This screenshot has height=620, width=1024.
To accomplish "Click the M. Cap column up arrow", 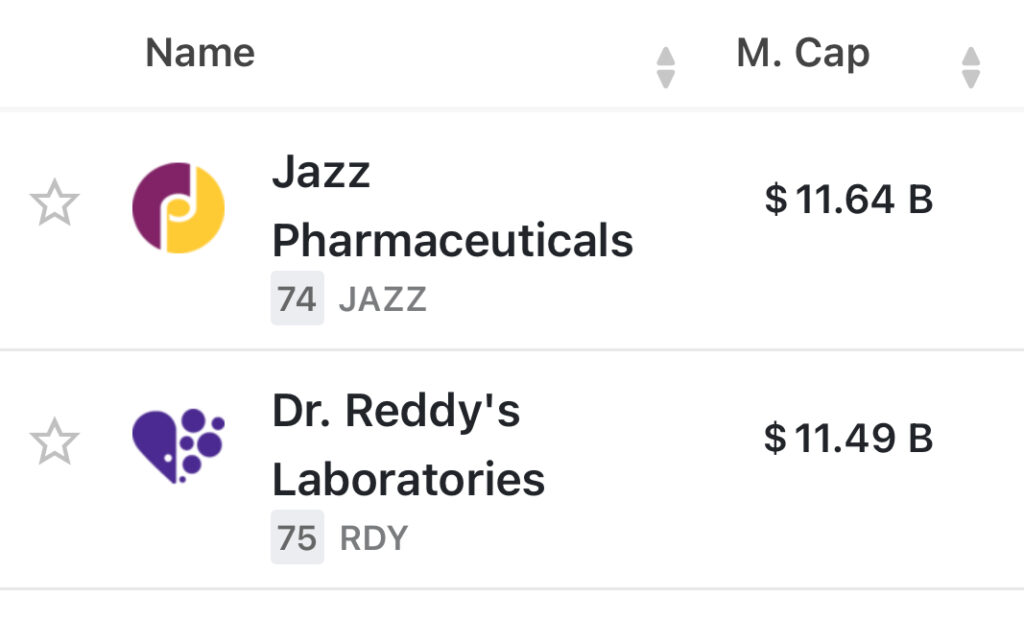I will point(970,58).
